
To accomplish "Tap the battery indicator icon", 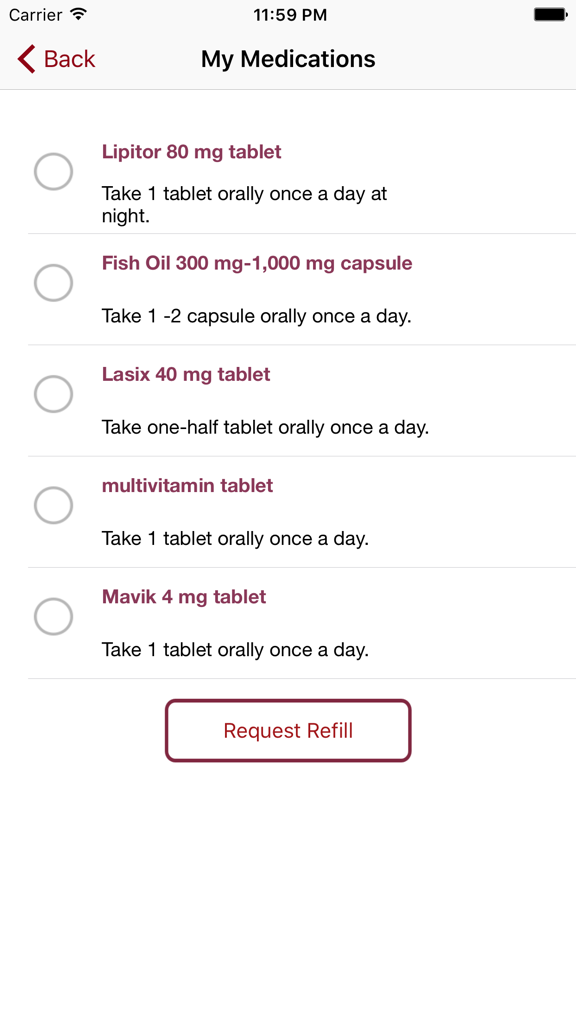I will click(x=549, y=14).
